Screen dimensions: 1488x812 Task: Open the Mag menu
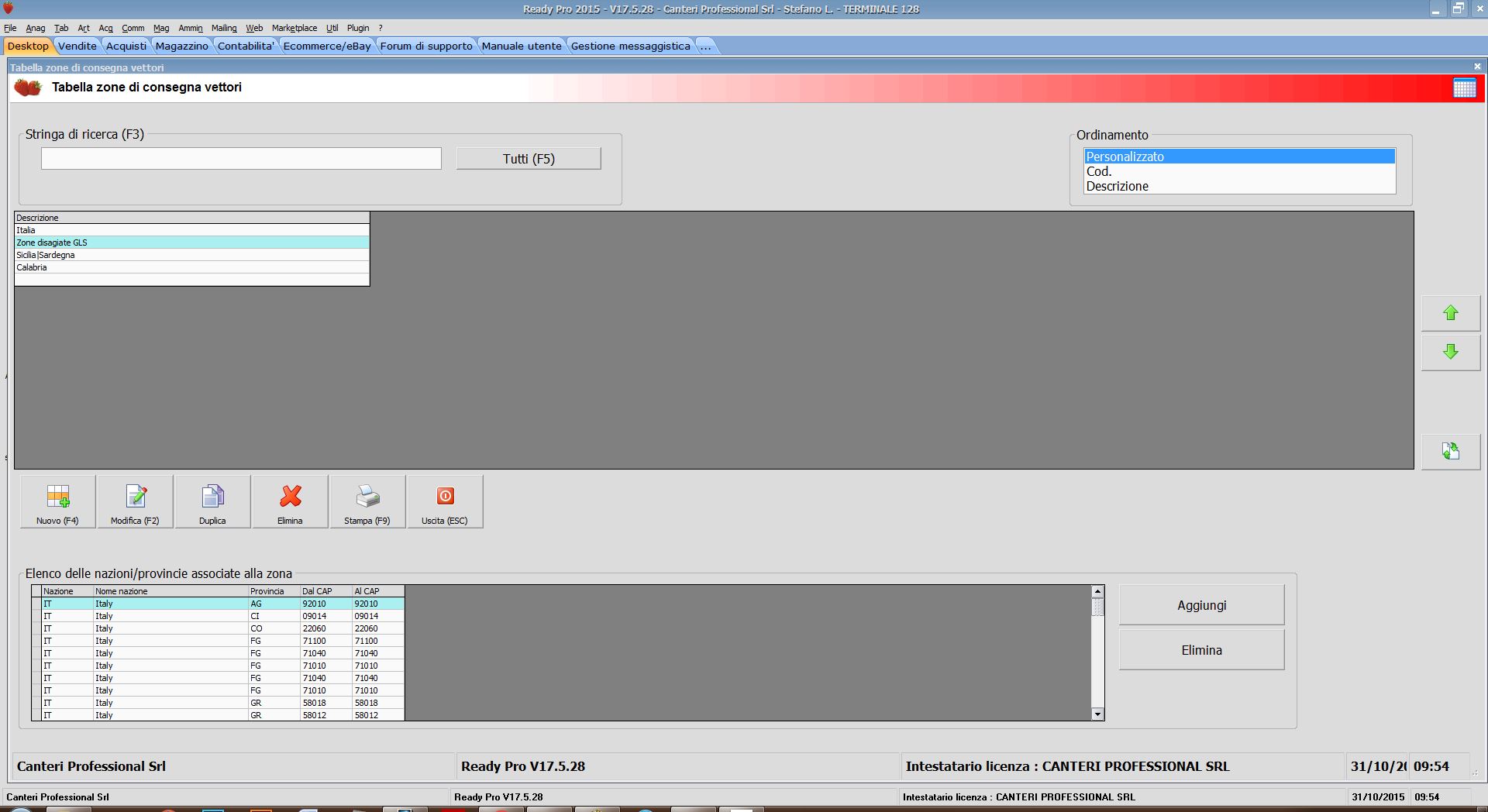tap(161, 28)
